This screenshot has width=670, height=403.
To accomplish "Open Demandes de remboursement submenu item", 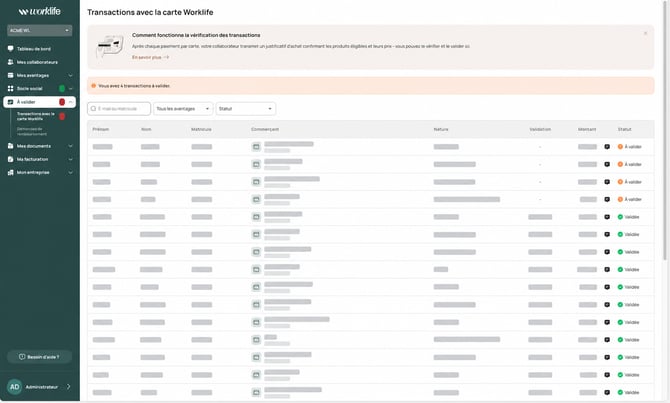I will click(x=32, y=131).
